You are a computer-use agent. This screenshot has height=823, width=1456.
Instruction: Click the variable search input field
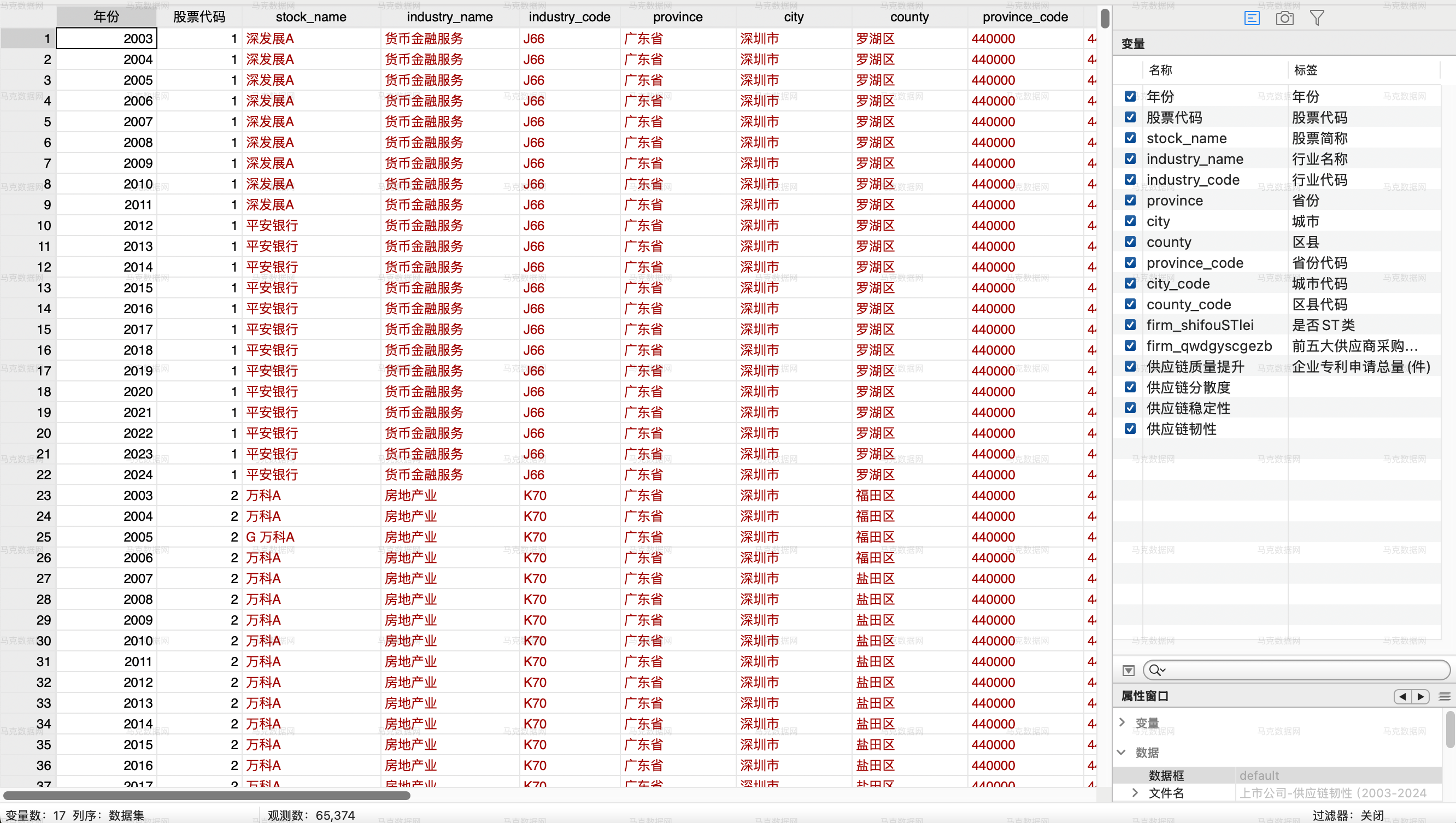click(x=1300, y=671)
